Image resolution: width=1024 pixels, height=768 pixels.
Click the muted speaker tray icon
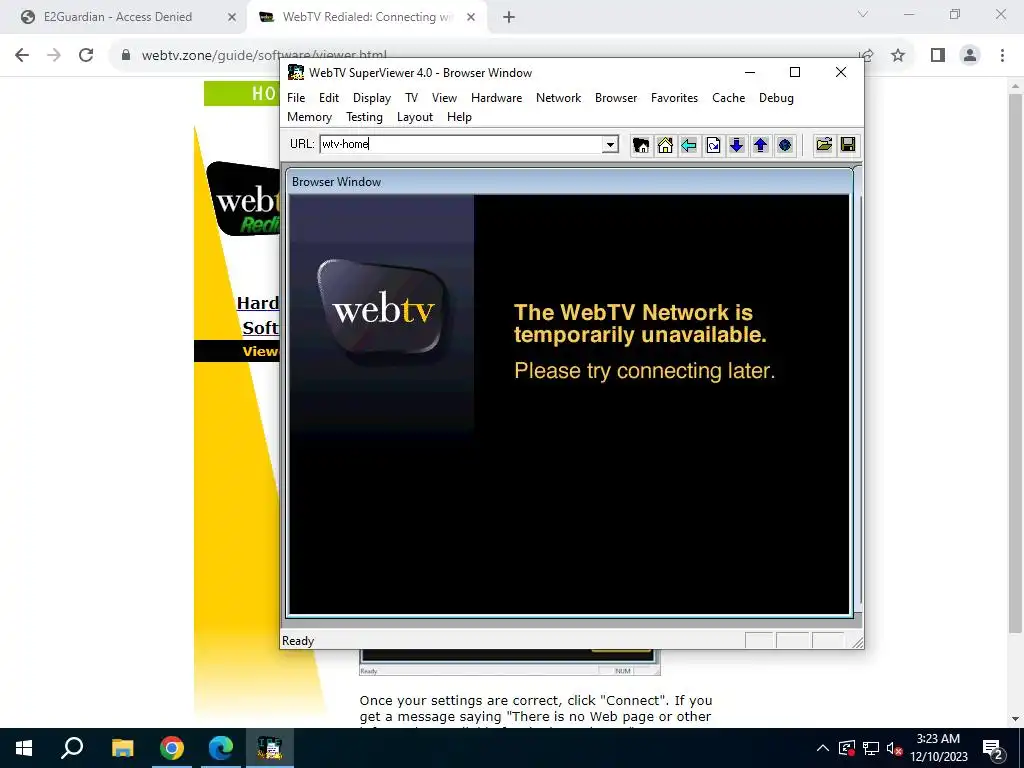[894, 748]
